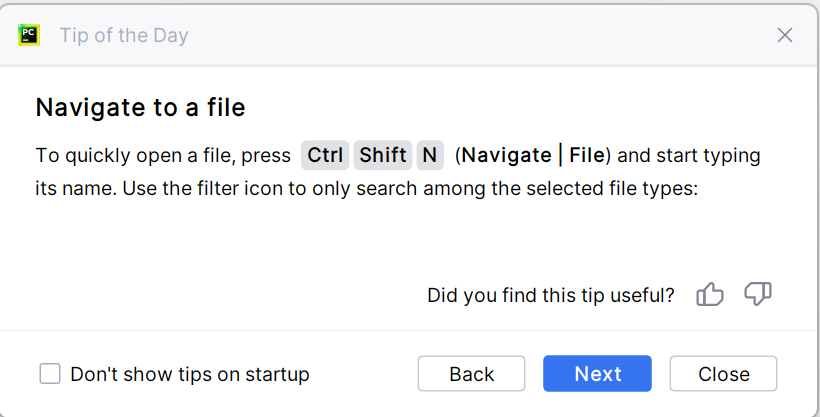This screenshot has height=417, width=820.
Task: Click the 'Tip of the Day' title text
Action: coord(124,36)
